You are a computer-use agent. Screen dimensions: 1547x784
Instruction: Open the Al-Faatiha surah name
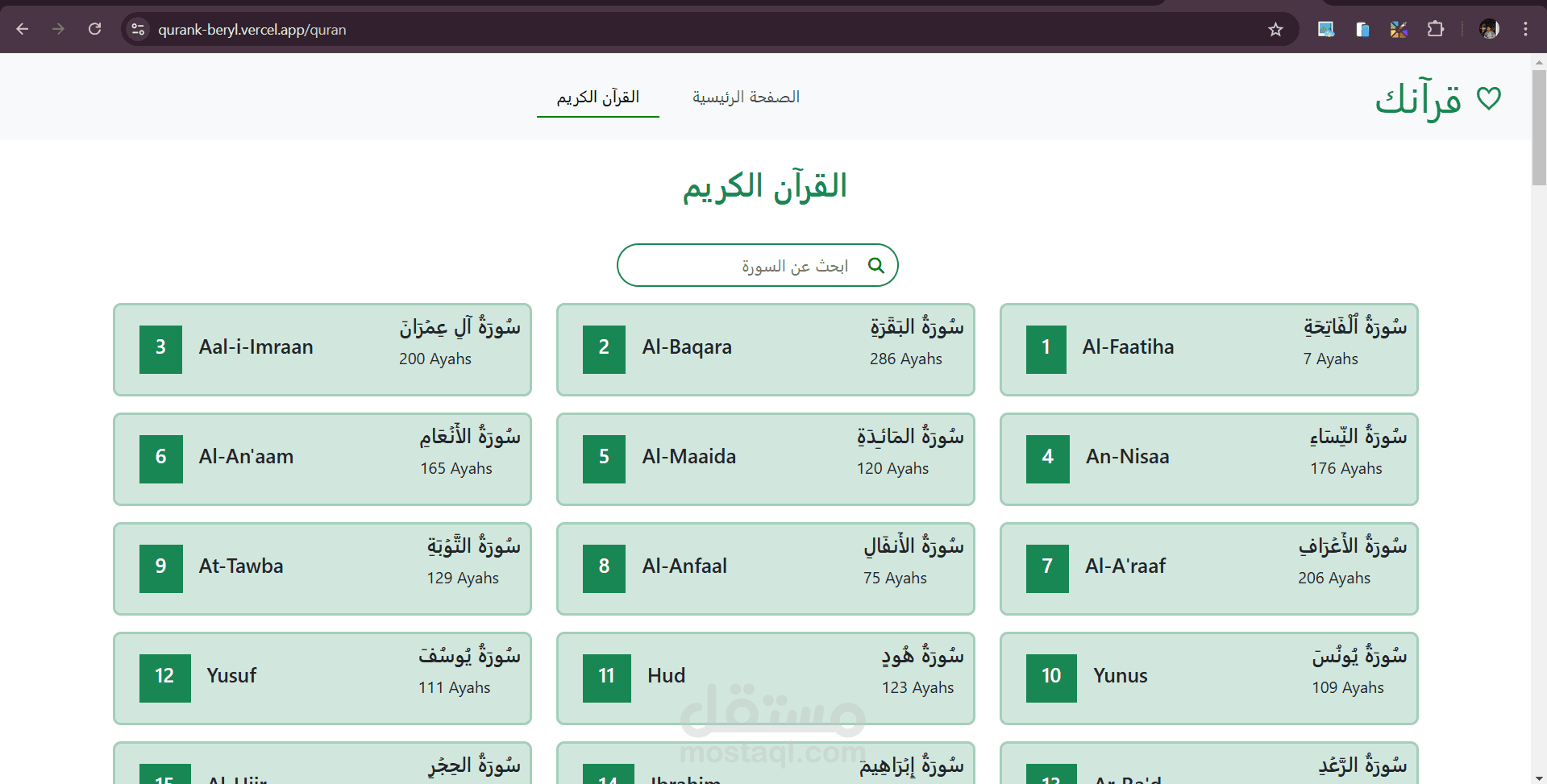click(x=1128, y=347)
